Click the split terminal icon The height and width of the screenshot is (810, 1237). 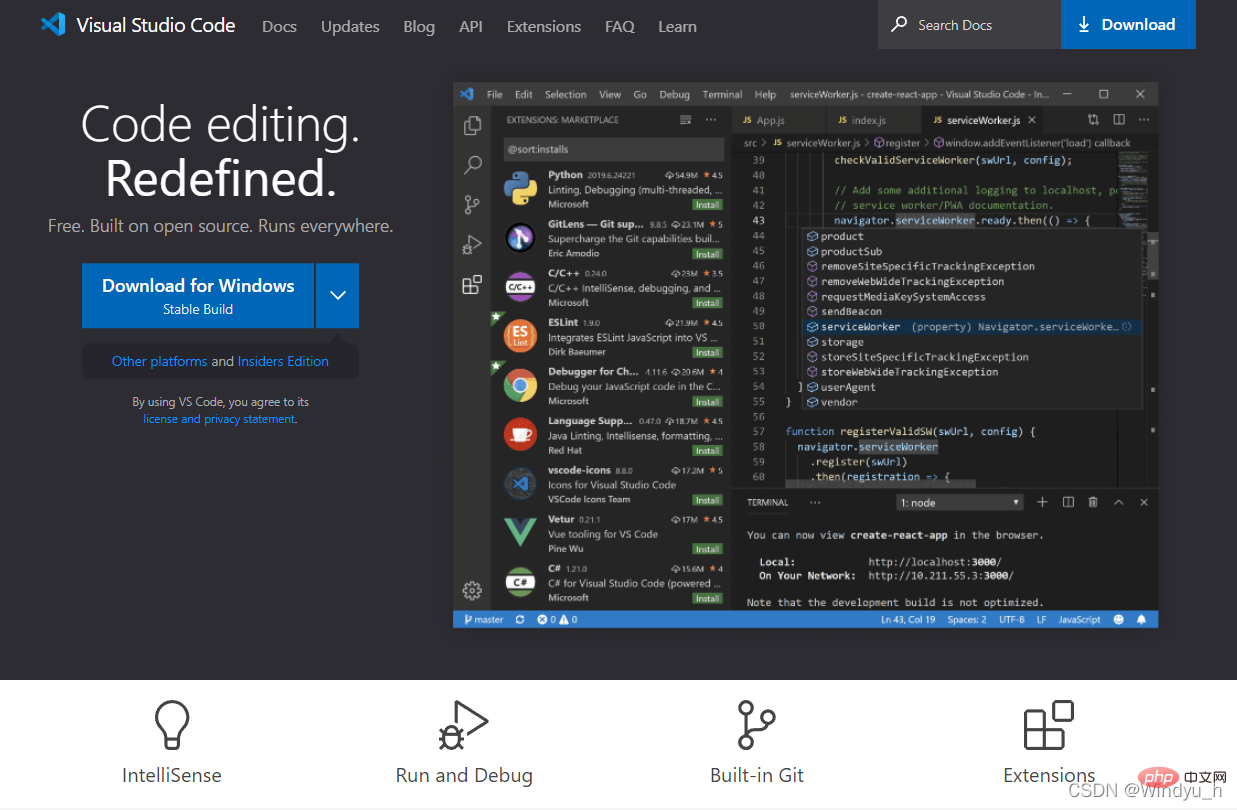(1068, 502)
